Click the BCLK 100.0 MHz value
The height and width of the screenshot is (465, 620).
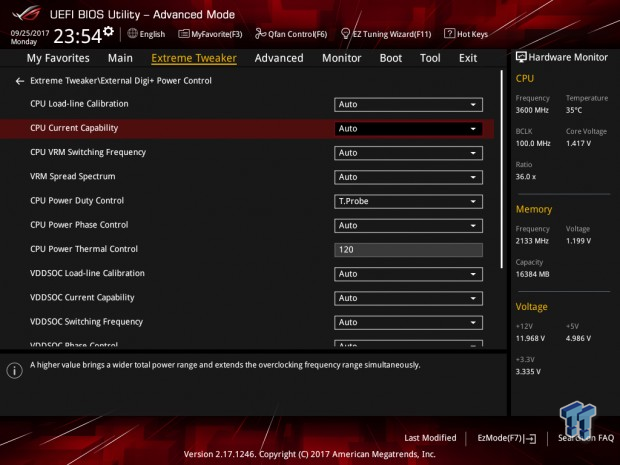point(533,144)
